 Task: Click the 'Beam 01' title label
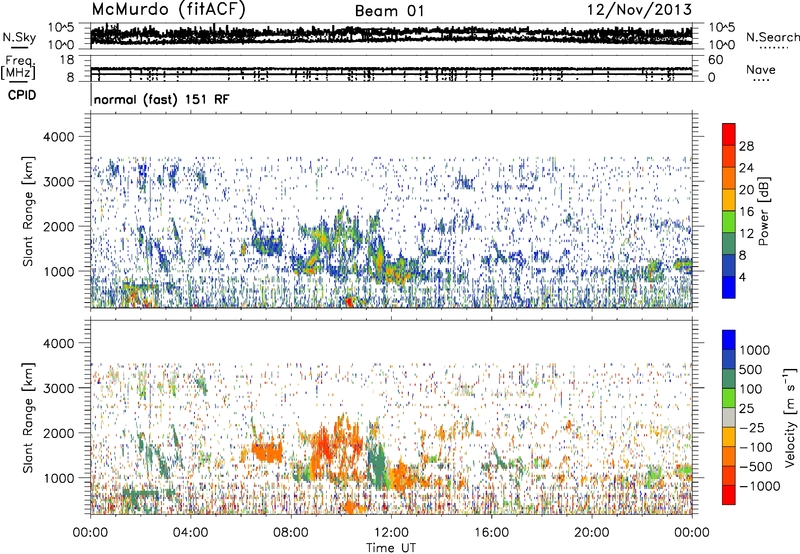pos(390,11)
